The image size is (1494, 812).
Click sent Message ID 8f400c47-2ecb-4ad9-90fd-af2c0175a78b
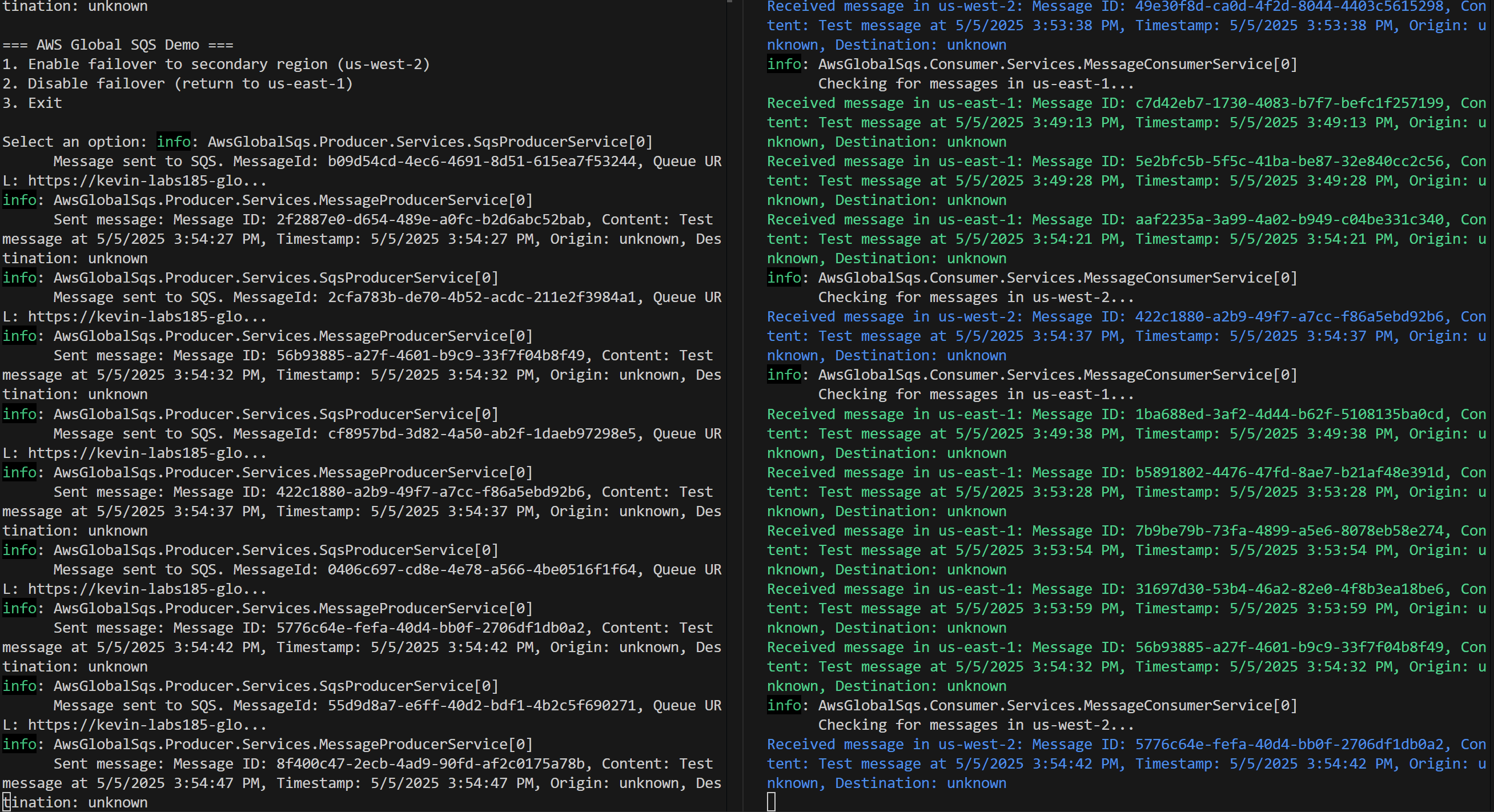coord(430,764)
